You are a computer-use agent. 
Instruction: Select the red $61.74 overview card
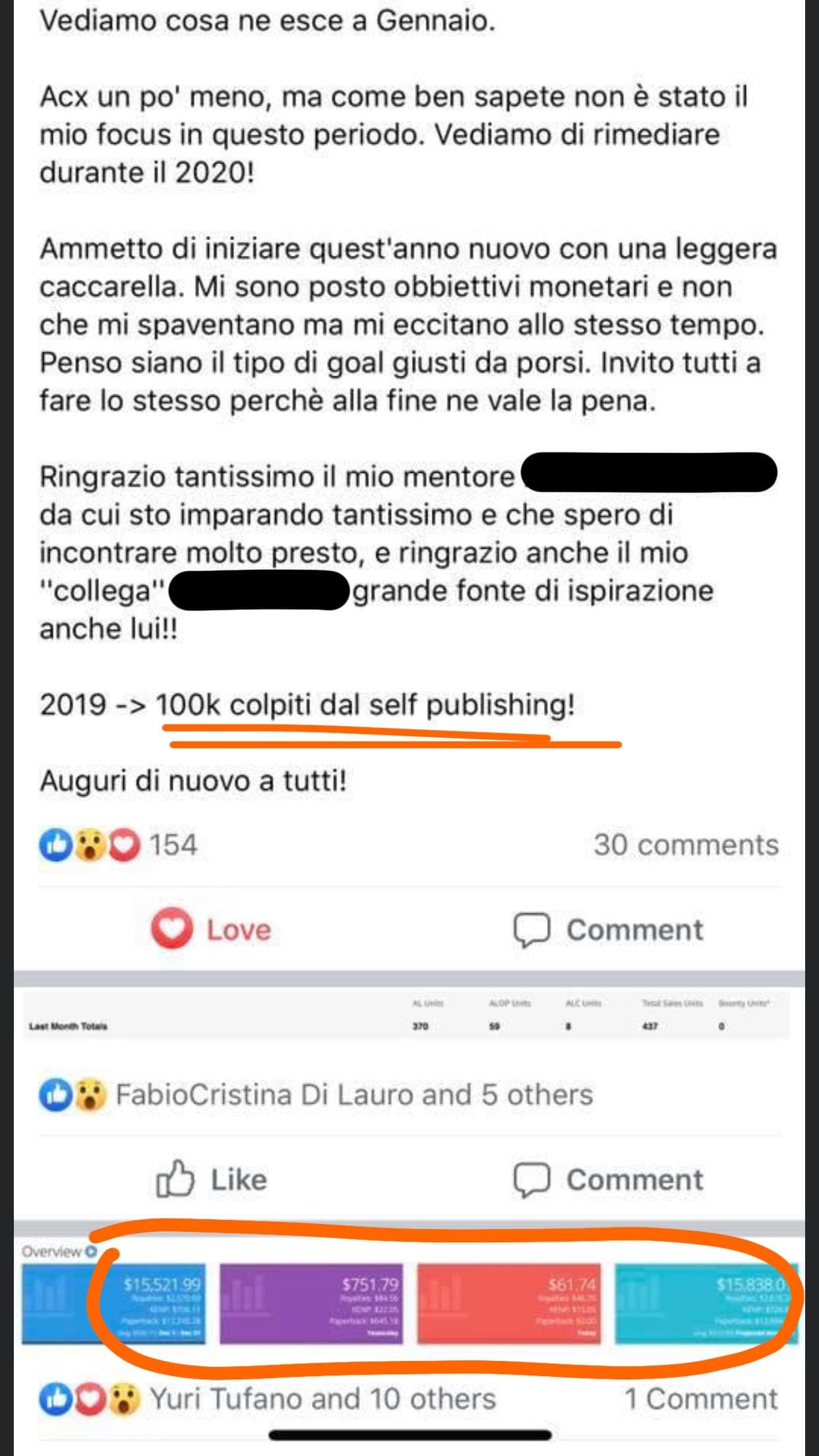click(509, 1304)
